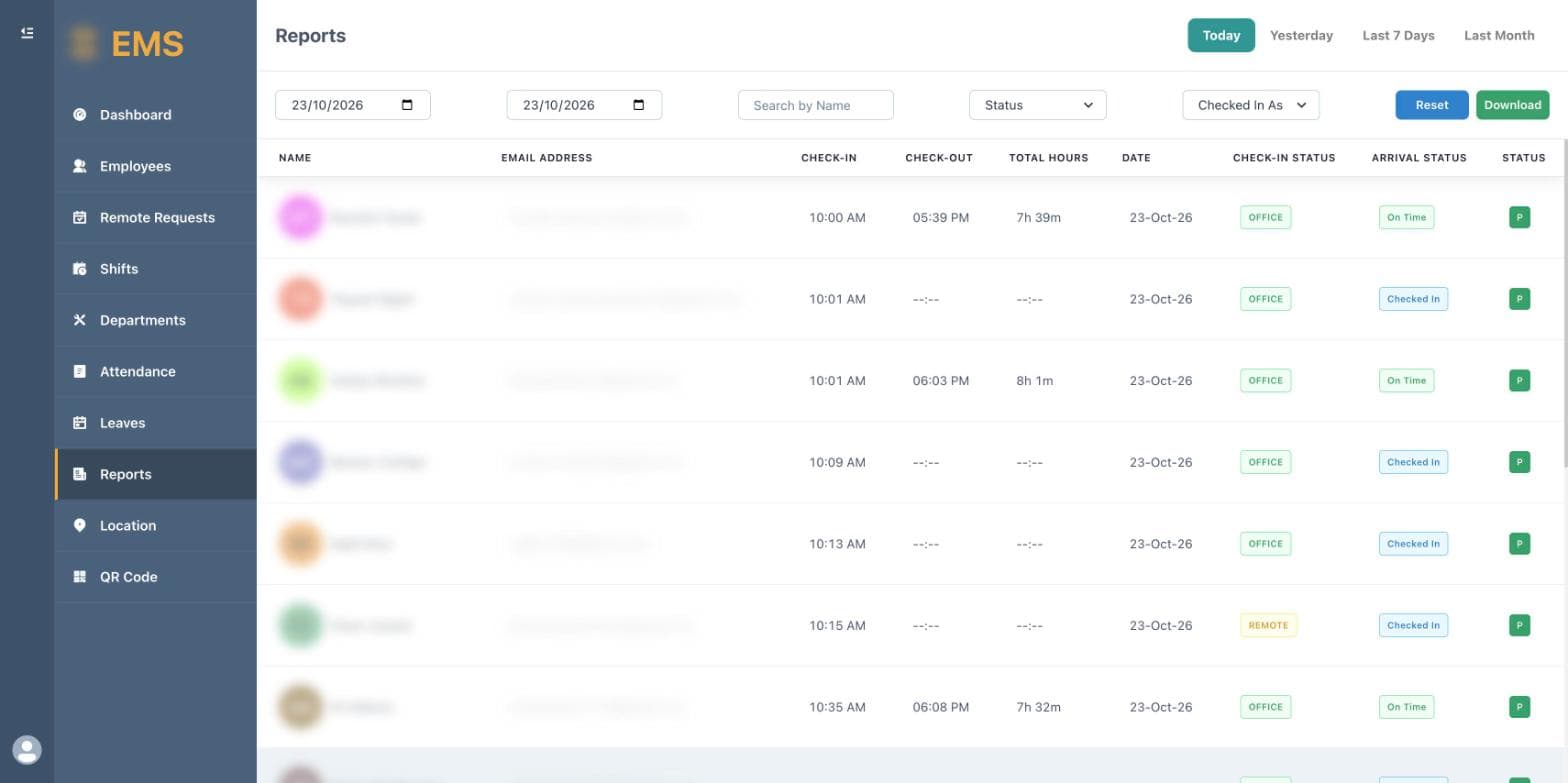
Task: Collapse the sidebar with the menu toggle icon
Action: coord(27,33)
